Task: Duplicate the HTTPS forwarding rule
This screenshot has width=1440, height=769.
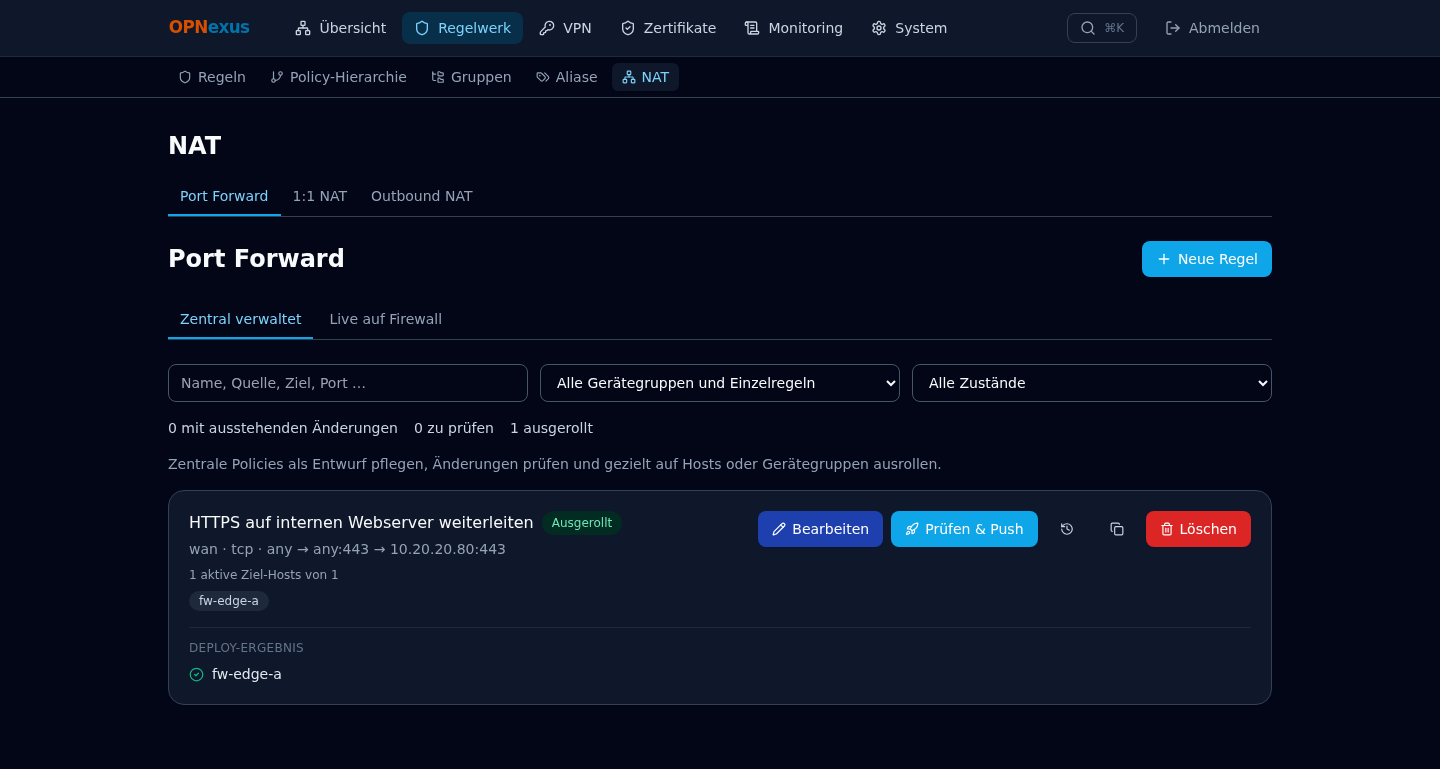Action: (1117, 529)
